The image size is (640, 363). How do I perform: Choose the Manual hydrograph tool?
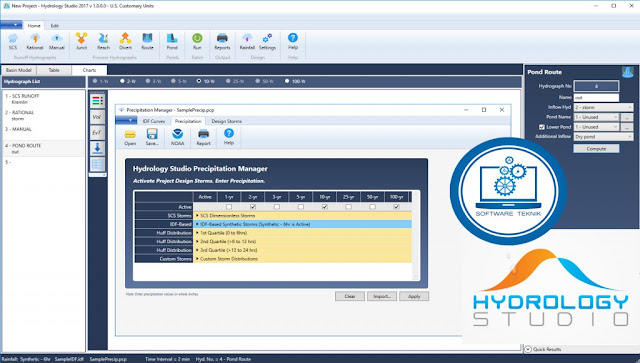click(x=57, y=42)
